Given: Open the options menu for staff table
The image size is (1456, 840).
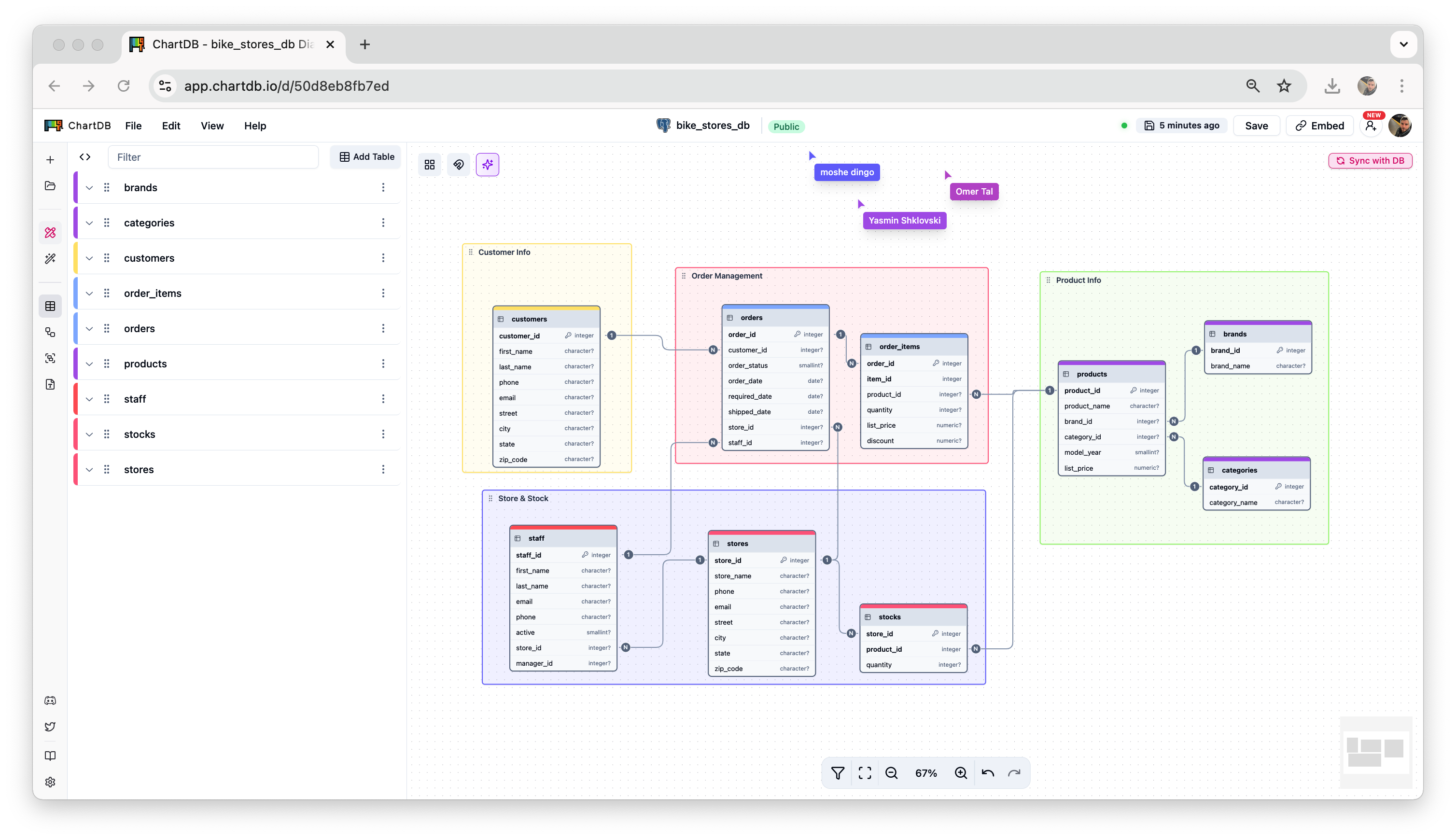Looking at the screenshot, I should pyautogui.click(x=383, y=399).
